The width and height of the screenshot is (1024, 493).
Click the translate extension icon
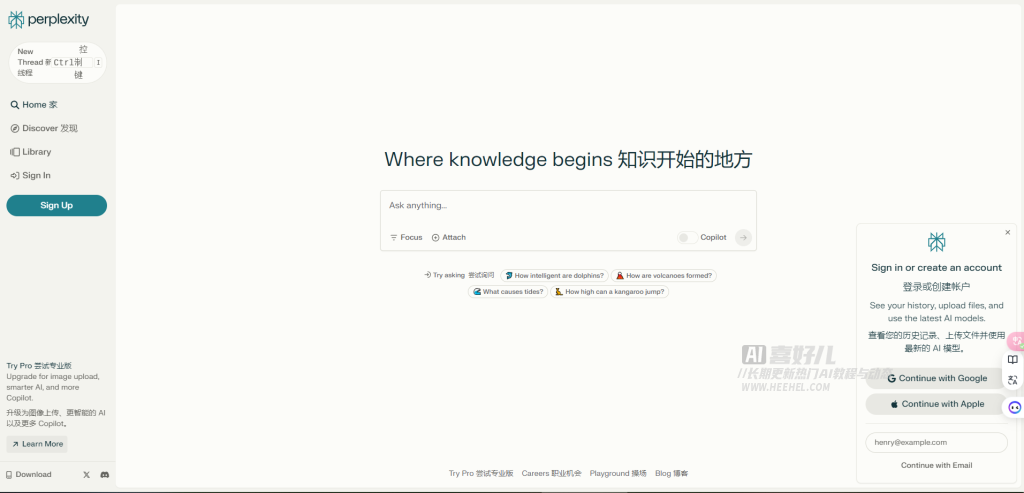click(x=1013, y=380)
